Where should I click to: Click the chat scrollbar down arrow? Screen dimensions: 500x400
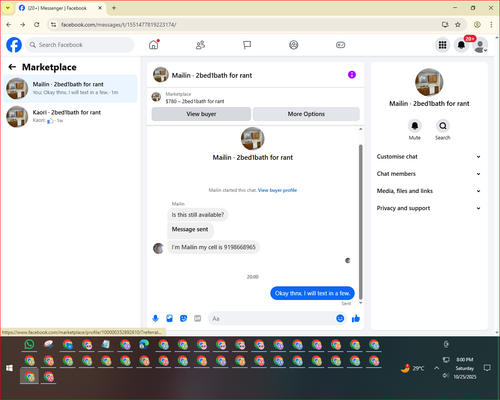(360, 303)
